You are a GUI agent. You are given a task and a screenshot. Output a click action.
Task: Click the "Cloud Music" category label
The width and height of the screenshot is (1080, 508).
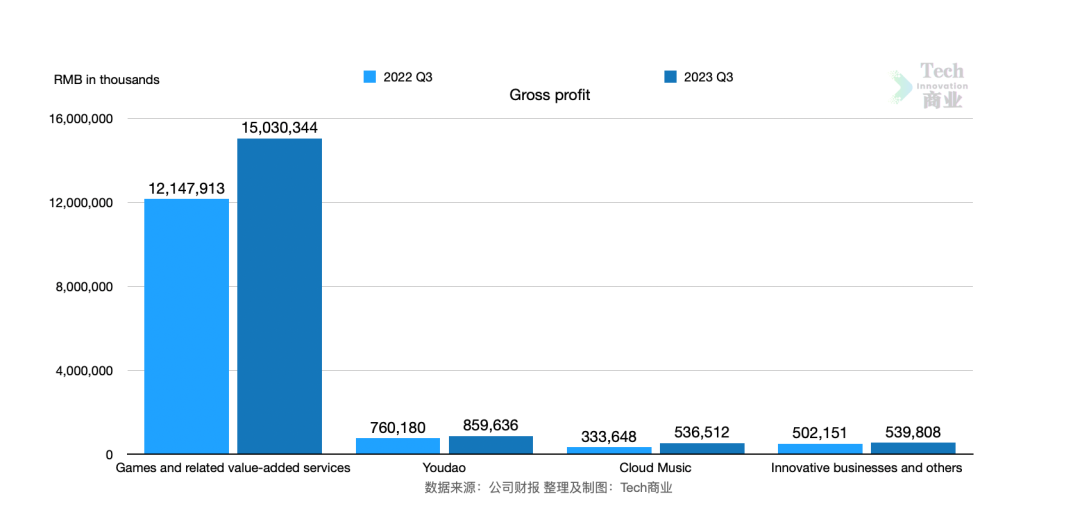point(655,468)
